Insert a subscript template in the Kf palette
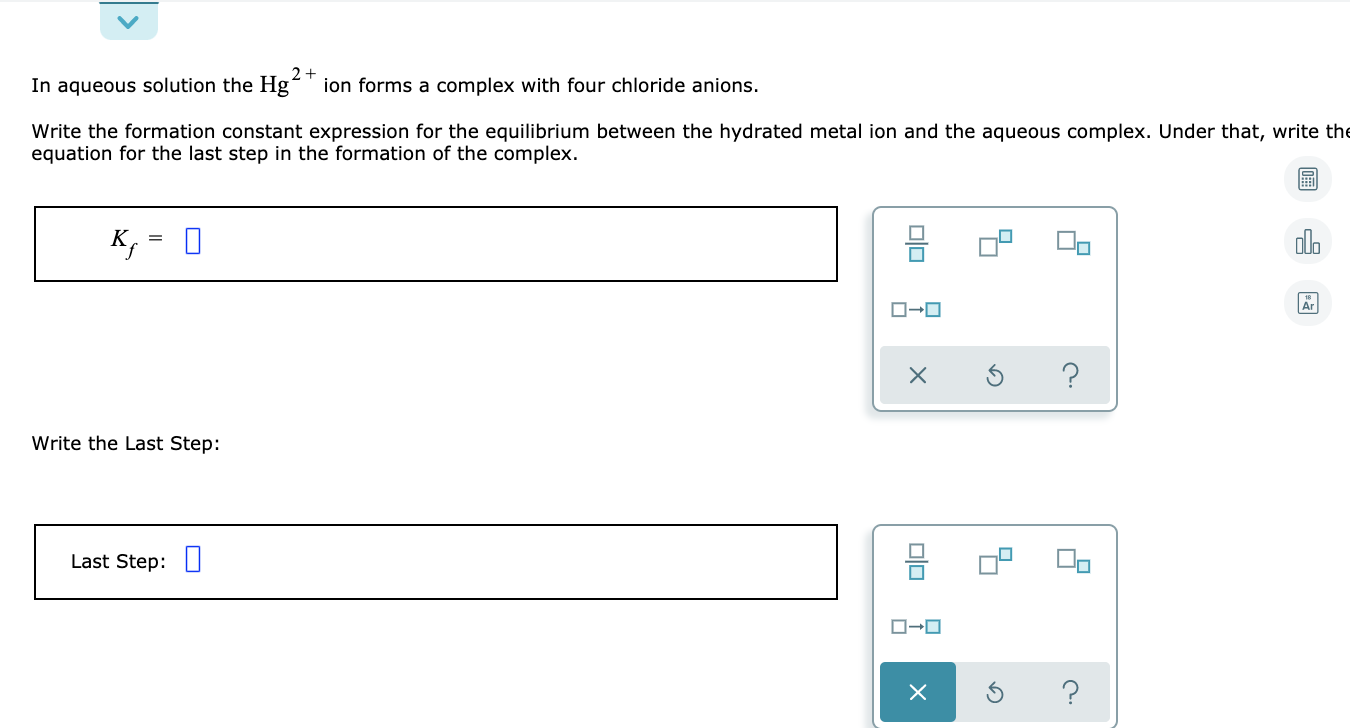 pyautogui.click(x=1071, y=244)
